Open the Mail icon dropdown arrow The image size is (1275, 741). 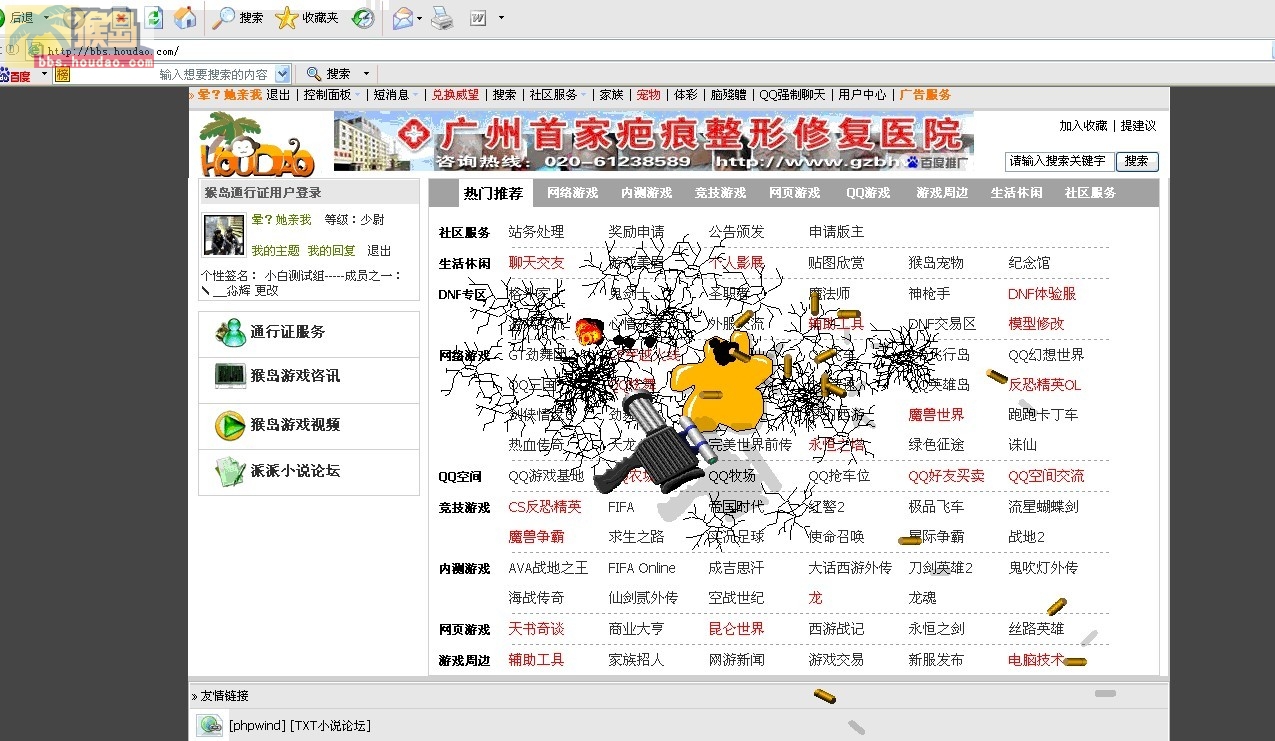point(419,18)
